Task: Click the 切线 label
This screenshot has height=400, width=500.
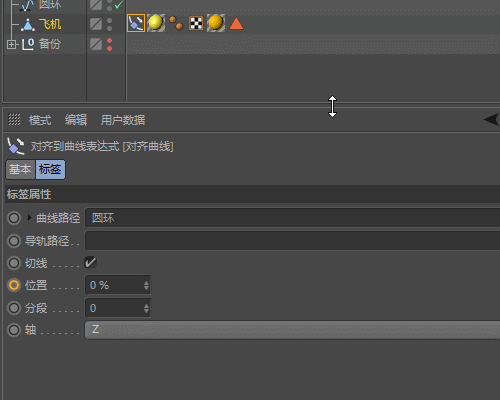Action: (36, 263)
